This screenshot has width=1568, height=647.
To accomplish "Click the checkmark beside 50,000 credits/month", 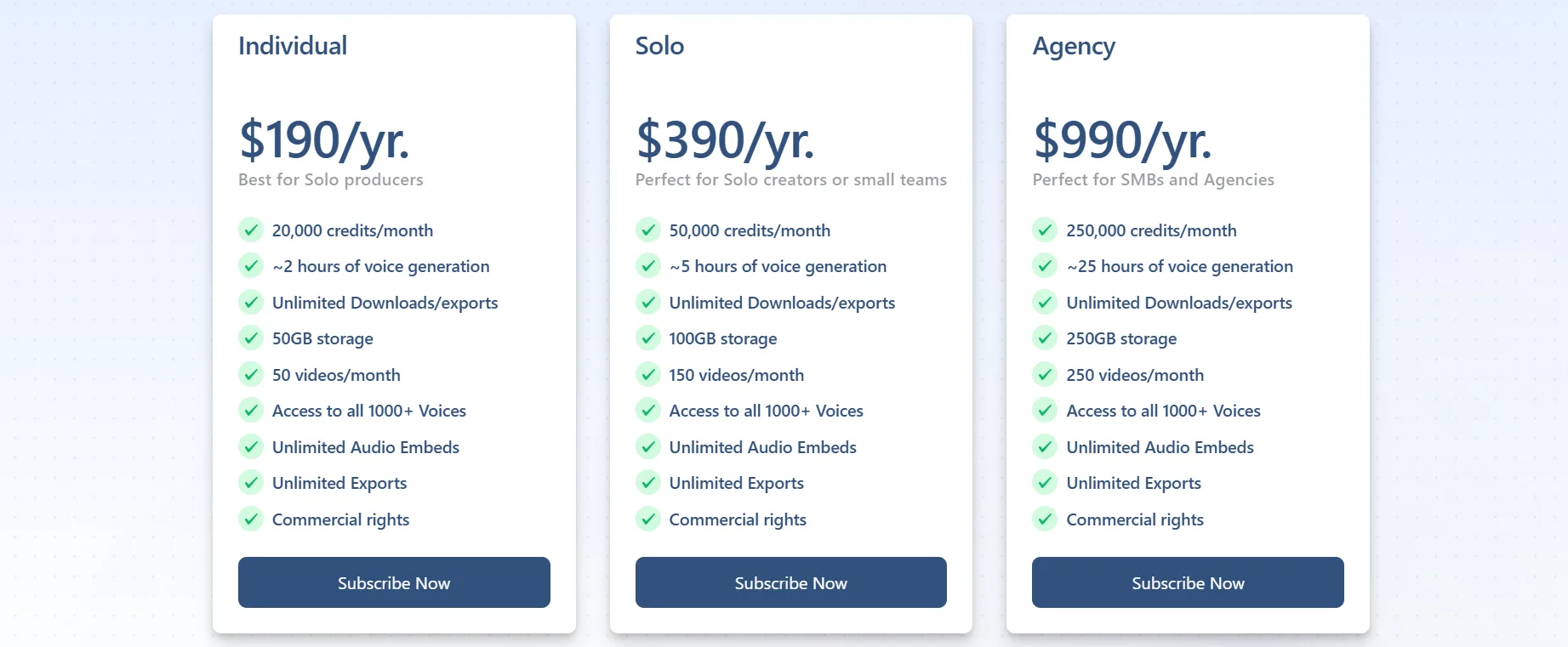I will (x=648, y=230).
